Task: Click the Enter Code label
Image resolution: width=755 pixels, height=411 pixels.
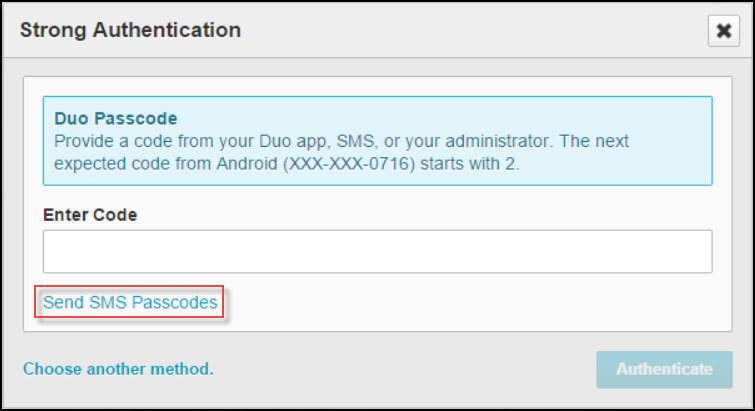Action: (90, 215)
